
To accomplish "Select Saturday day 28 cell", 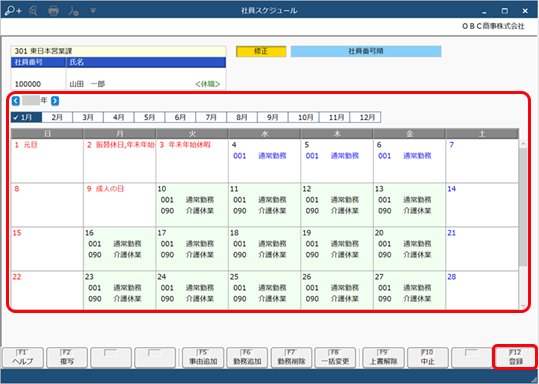I will pyautogui.click(x=482, y=290).
